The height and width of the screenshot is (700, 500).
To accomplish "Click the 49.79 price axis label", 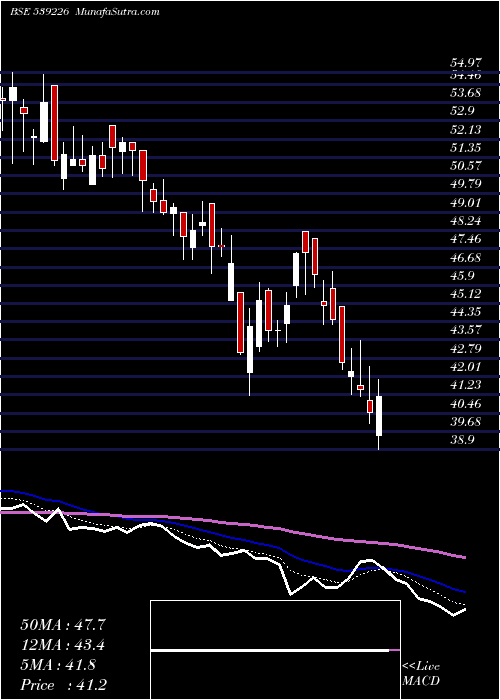I will click(466, 184).
